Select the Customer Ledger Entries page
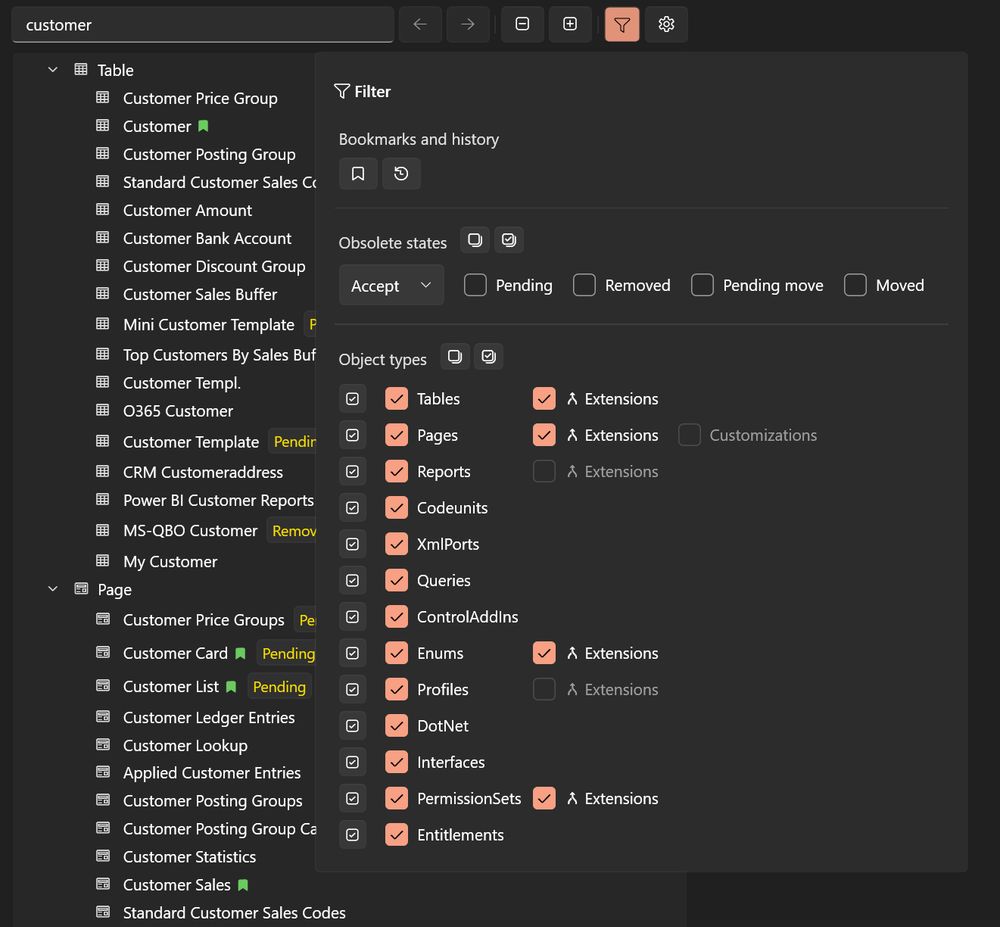The width and height of the screenshot is (1000, 927). point(209,718)
